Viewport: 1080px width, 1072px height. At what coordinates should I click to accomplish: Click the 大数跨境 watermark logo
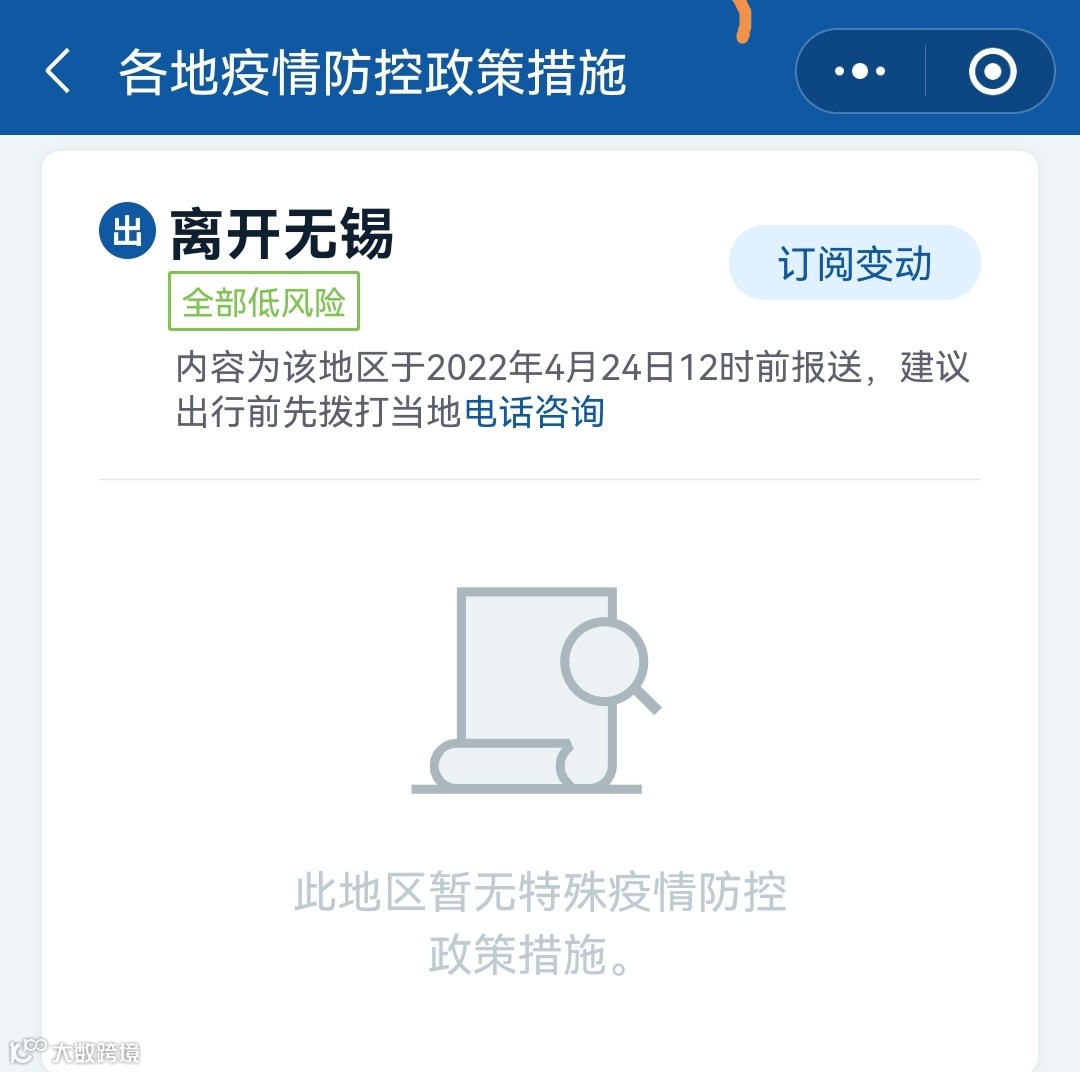74,1051
